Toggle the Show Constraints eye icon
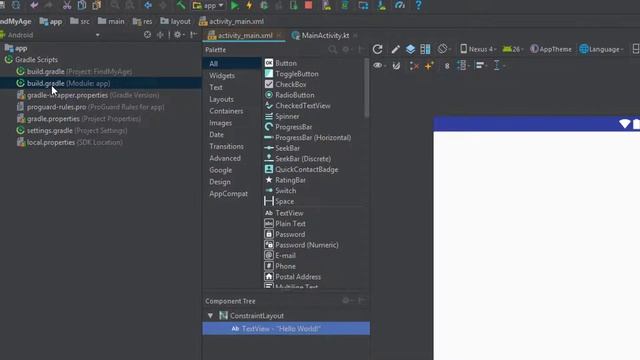 (379, 65)
